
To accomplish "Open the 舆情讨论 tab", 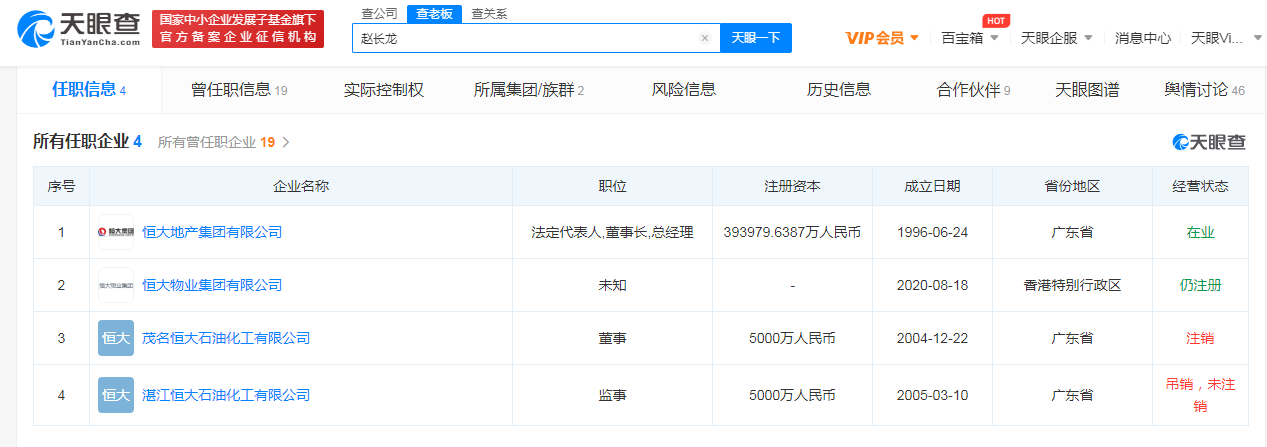I will click(1205, 90).
